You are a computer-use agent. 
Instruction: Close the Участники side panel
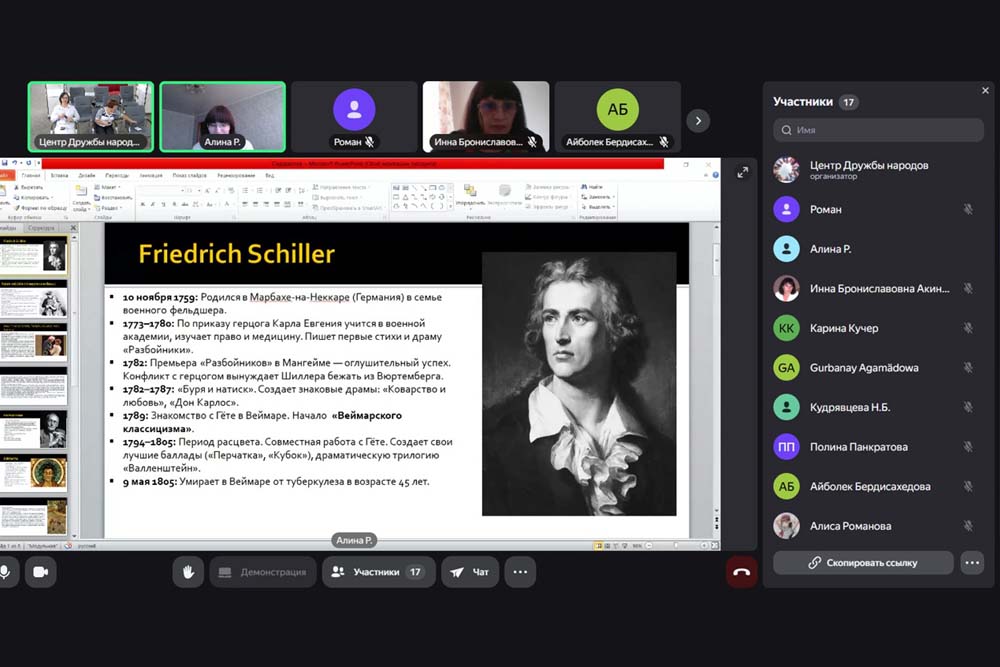point(985,90)
